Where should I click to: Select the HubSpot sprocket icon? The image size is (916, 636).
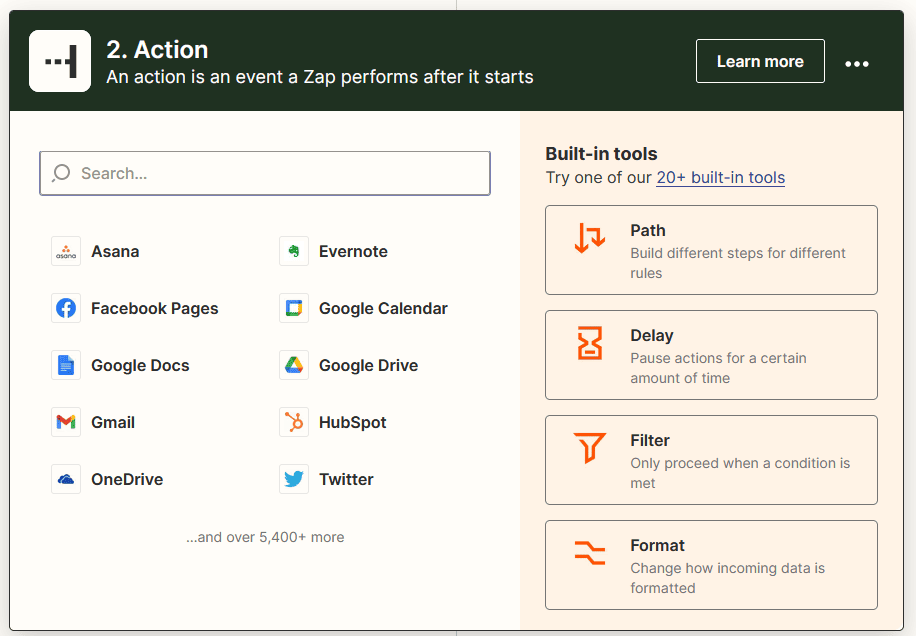point(294,423)
